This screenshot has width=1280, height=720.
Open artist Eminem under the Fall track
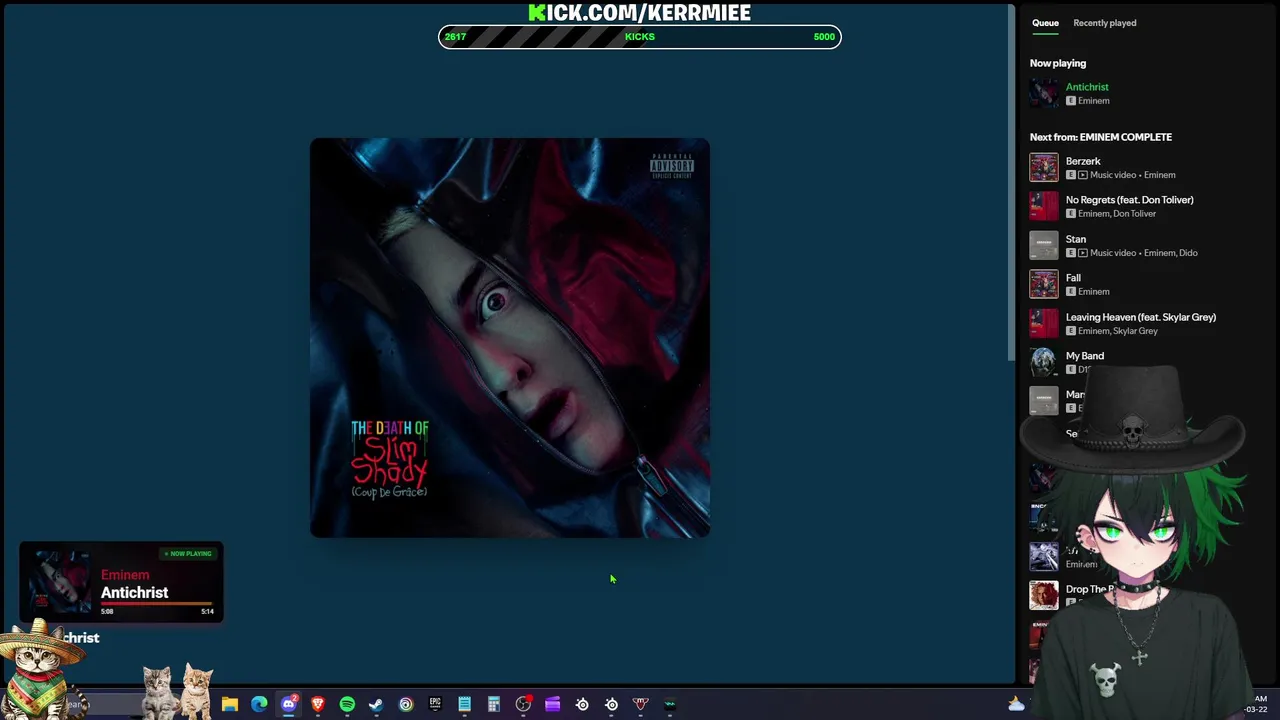point(1093,292)
